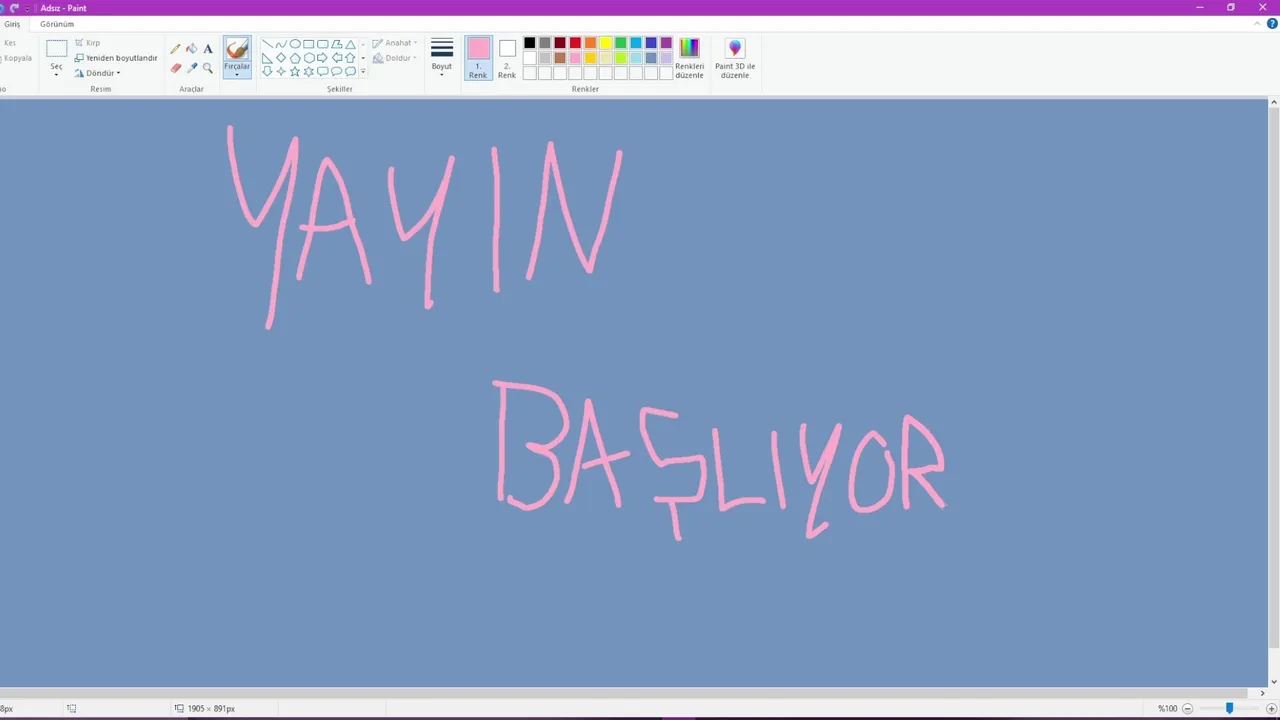Choose the oval callout shape
The width and height of the screenshot is (1280, 720).
tap(337, 71)
